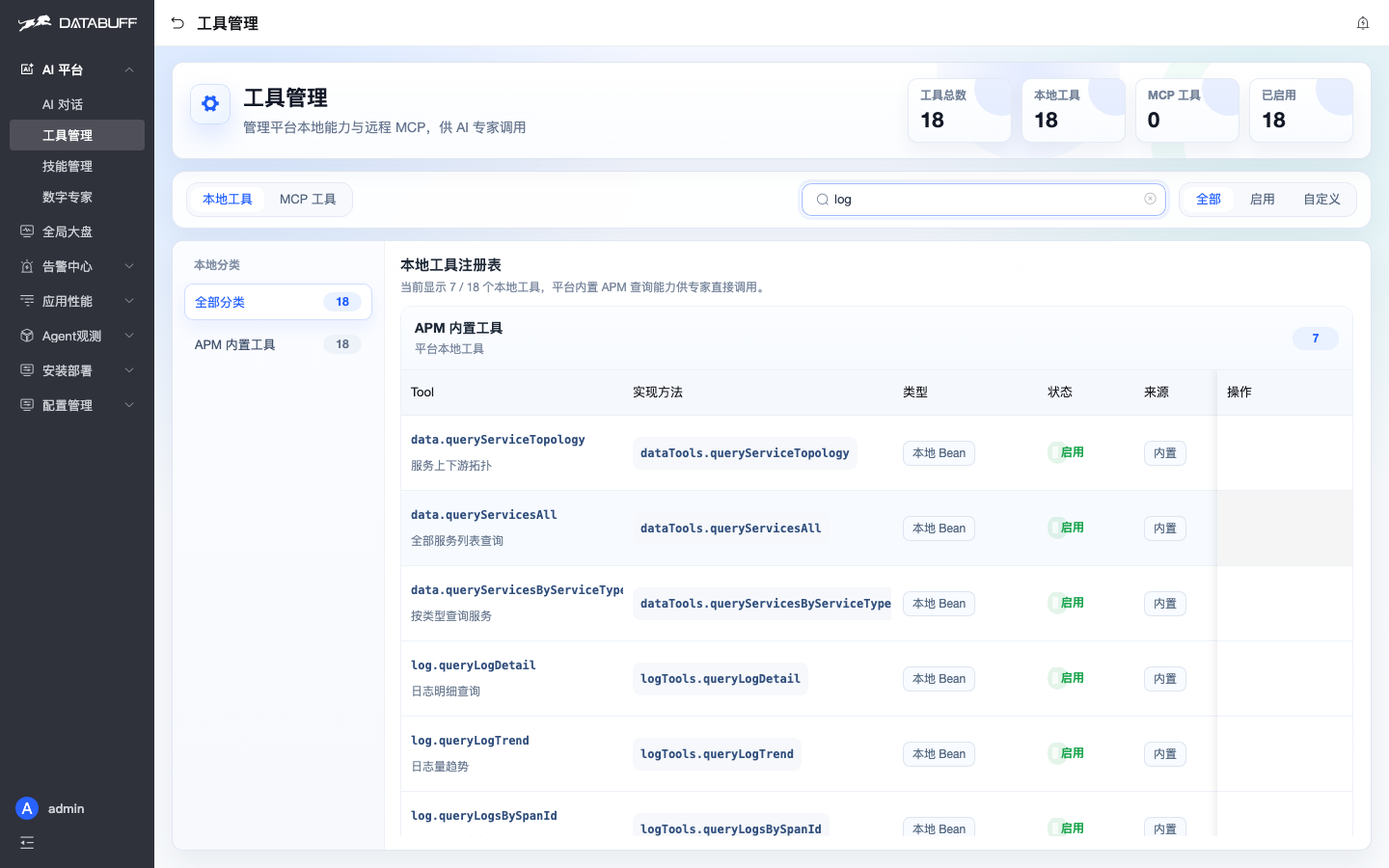Click dataTools.queryServicesAll method tag
Image resolution: width=1389 pixels, height=868 pixels.
[x=731, y=529]
